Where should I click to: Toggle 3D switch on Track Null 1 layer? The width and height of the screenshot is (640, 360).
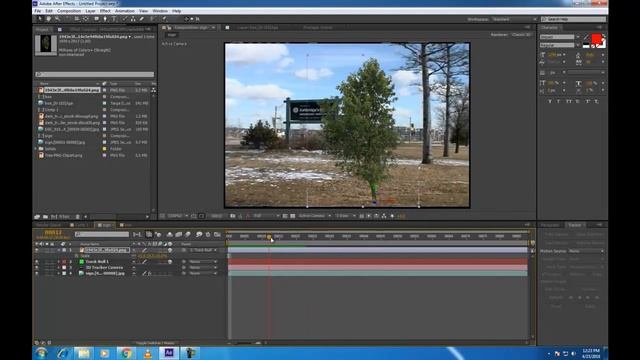(x=170, y=262)
